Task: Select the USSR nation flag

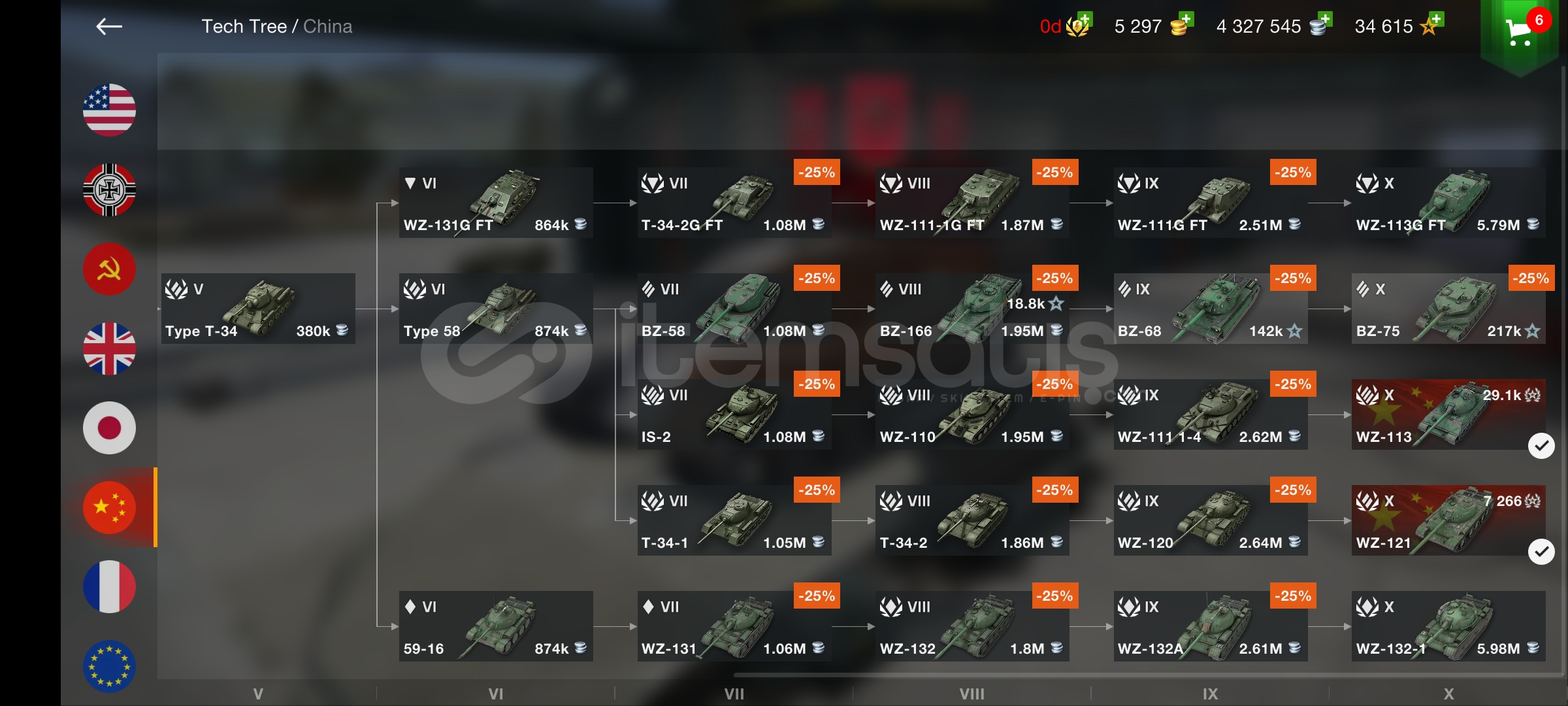Action: pos(109,269)
